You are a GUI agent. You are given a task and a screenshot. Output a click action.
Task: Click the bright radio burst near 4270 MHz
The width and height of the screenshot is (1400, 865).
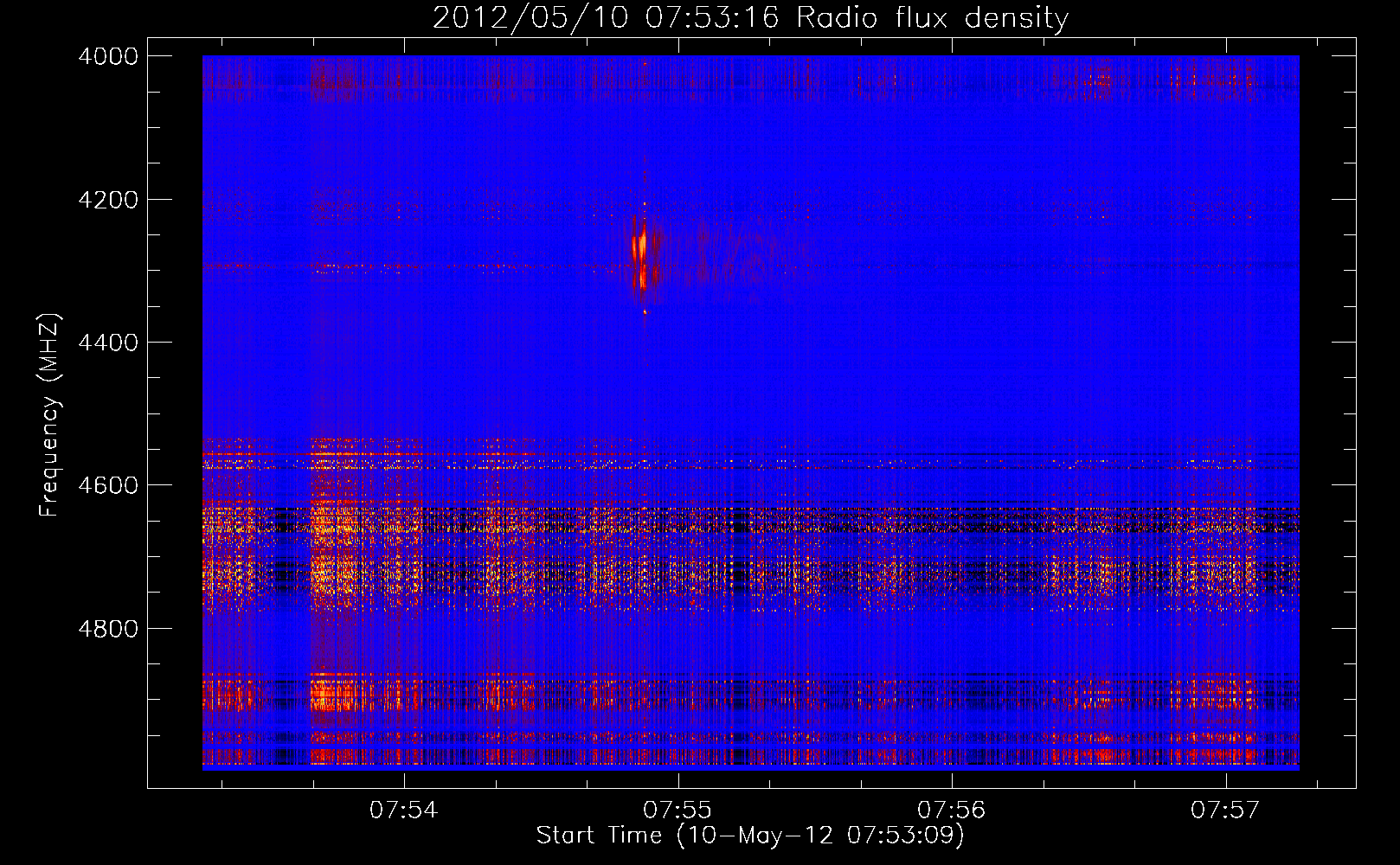642,249
